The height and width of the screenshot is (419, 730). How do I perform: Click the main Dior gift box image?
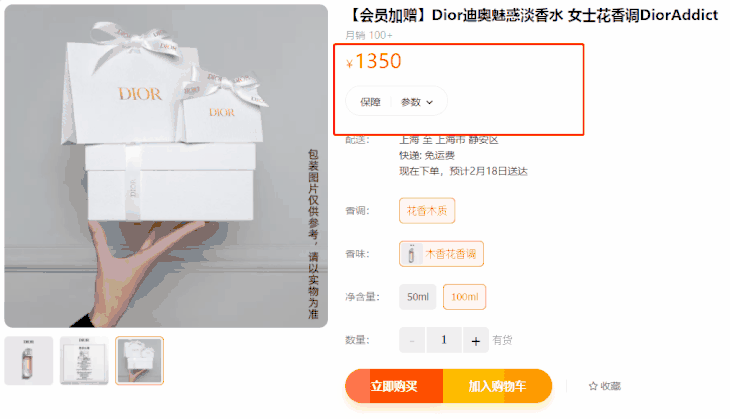click(x=166, y=166)
